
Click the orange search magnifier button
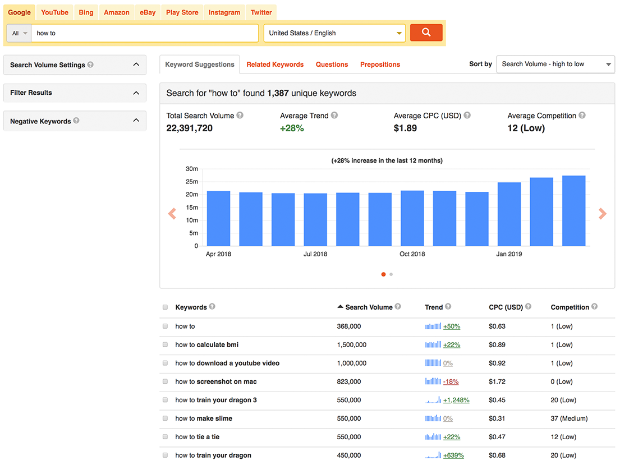coord(426,32)
